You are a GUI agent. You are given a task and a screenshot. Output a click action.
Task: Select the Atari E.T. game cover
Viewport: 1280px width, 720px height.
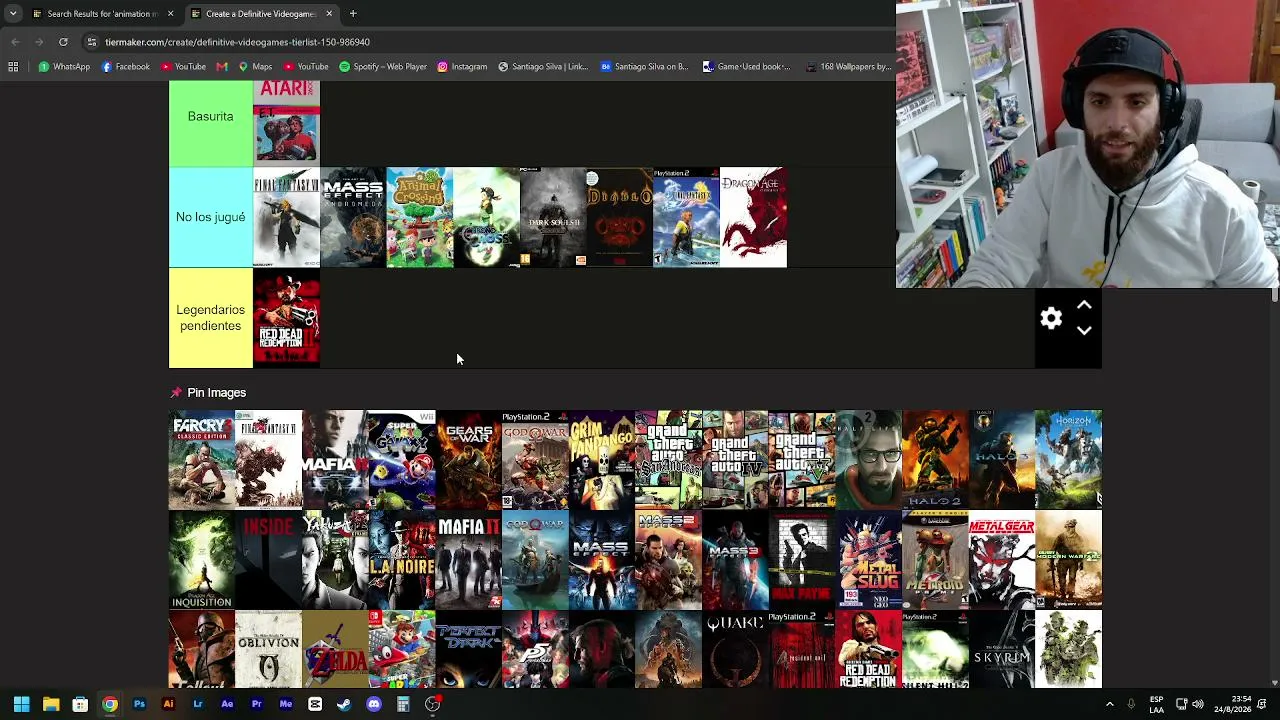[287, 122]
